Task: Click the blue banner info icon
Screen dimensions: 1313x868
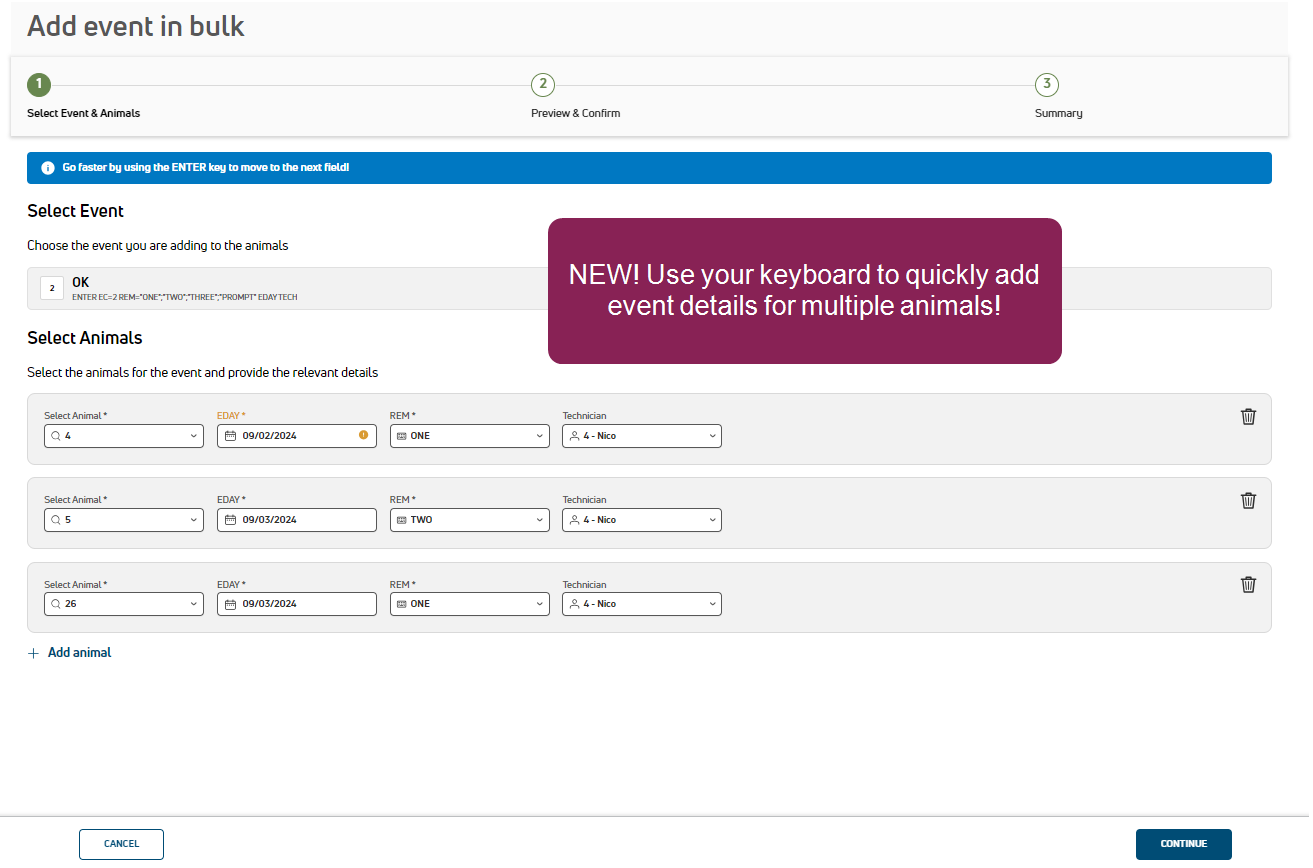Action: (47, 168)
